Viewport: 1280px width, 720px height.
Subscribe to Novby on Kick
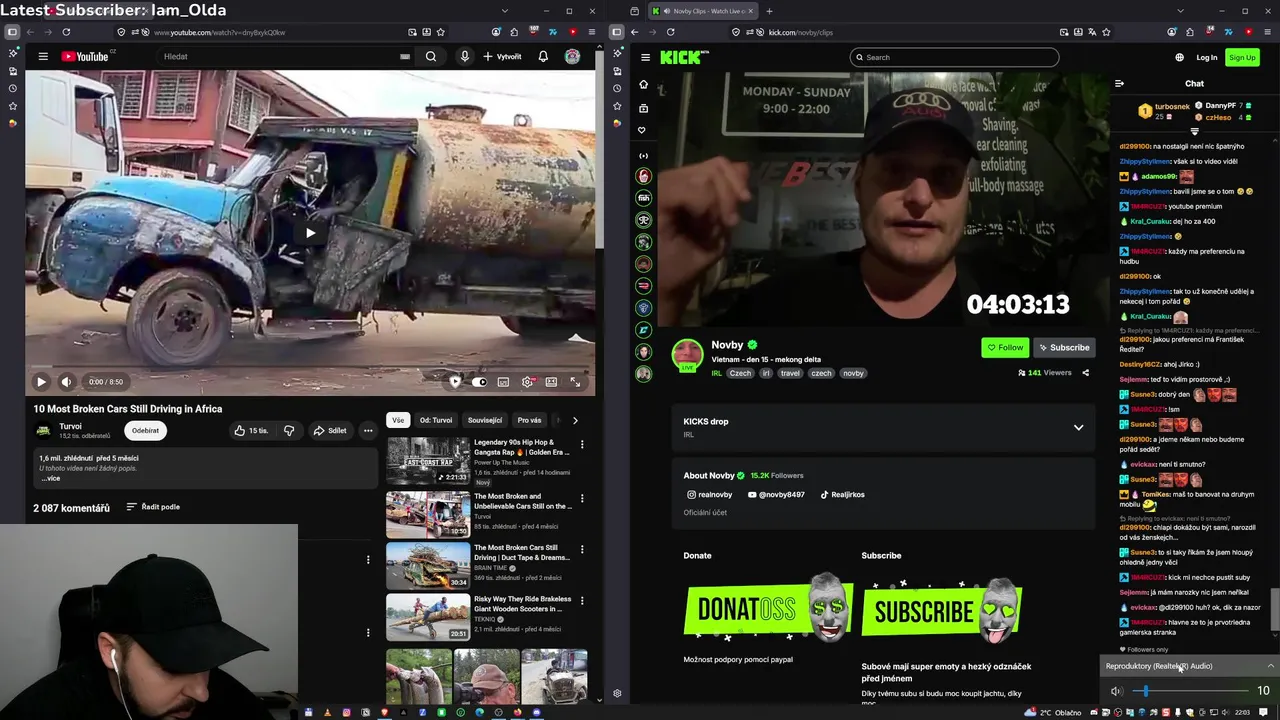click(x=1064, y=348)
